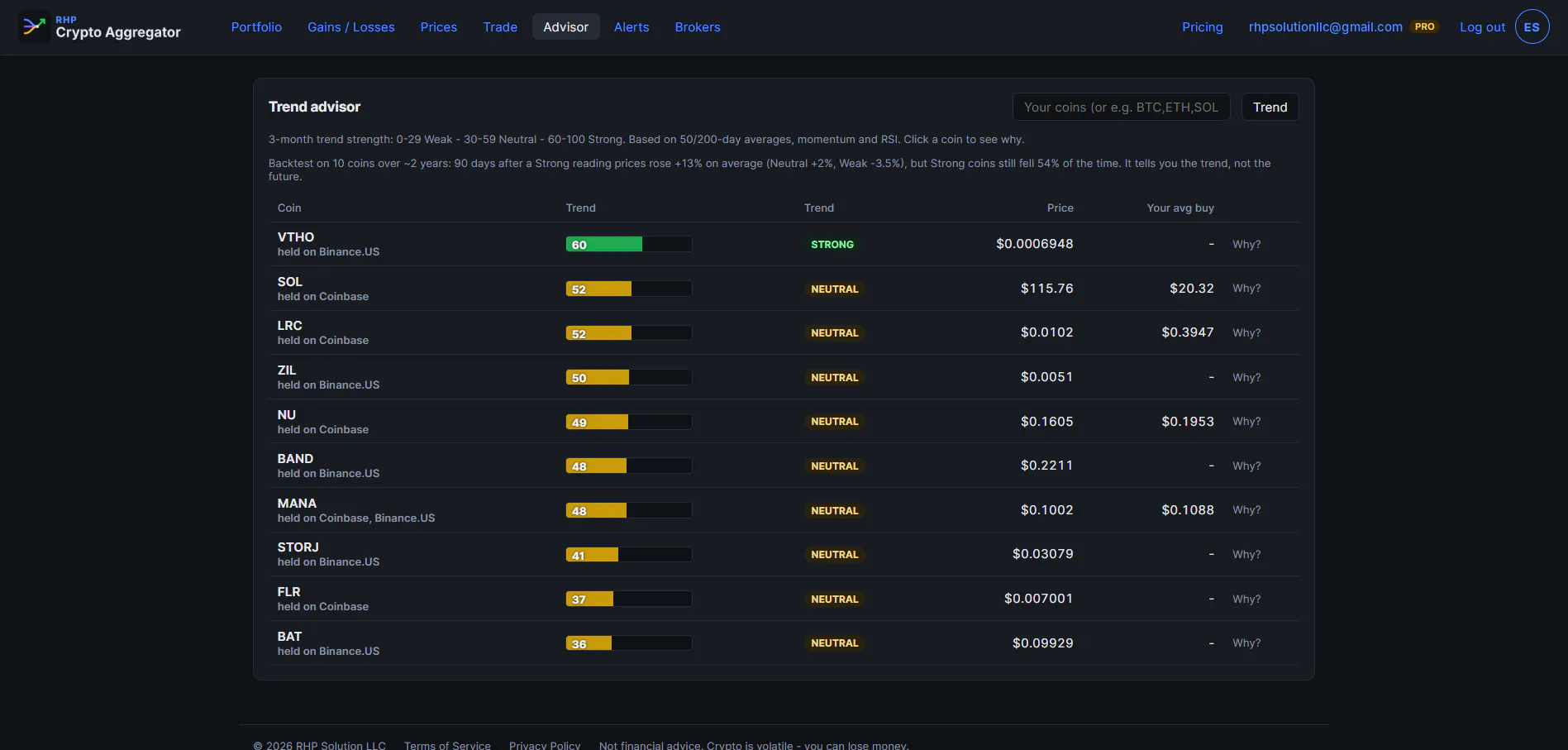This screenshot has width=1568, height=750.
Task: Open Terms of Service footer link
Action: 447,745
